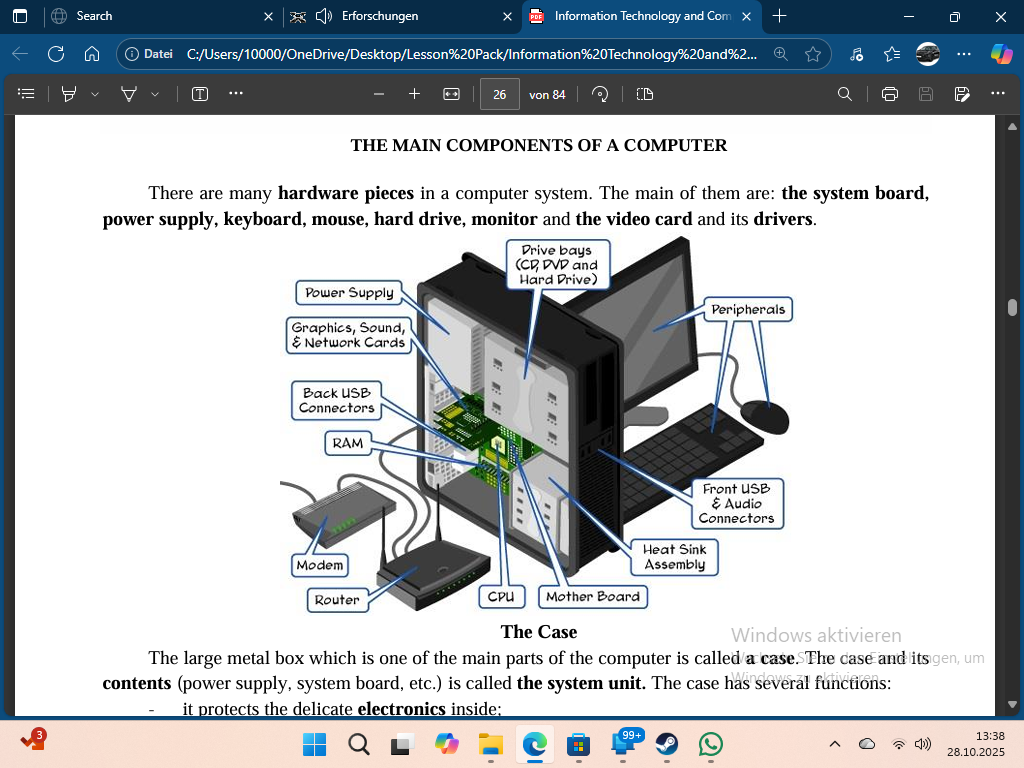Screen dimensions: 1024x768
Task: Open the PDF table of contents
Action: pyautogui.click(x=27, y=94)
